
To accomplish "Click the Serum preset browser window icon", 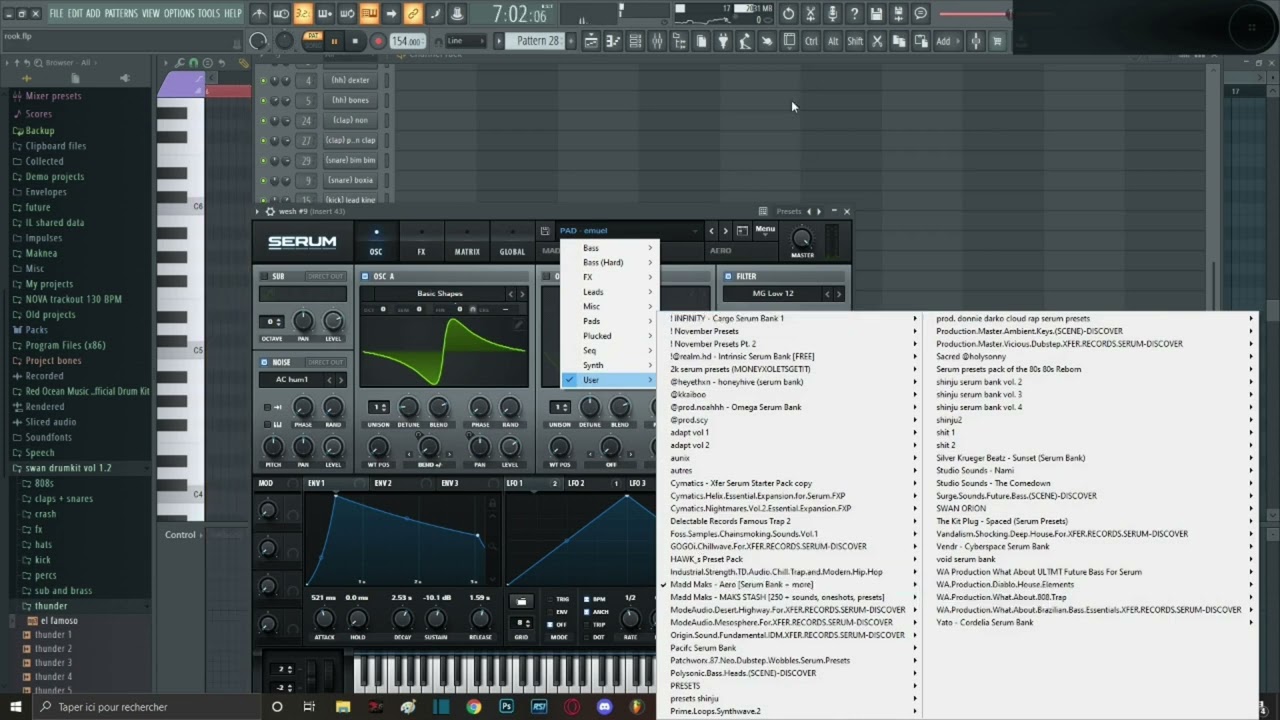I will pos(742,231).
